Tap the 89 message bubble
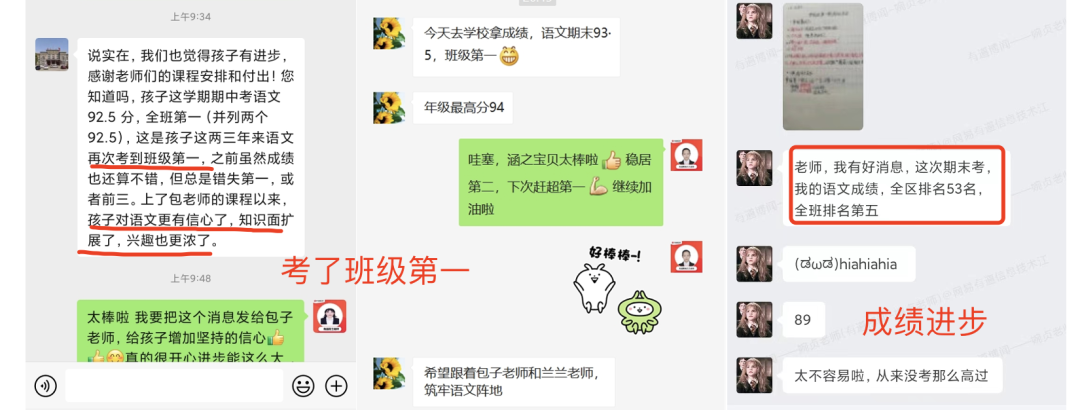 (802, 320)
